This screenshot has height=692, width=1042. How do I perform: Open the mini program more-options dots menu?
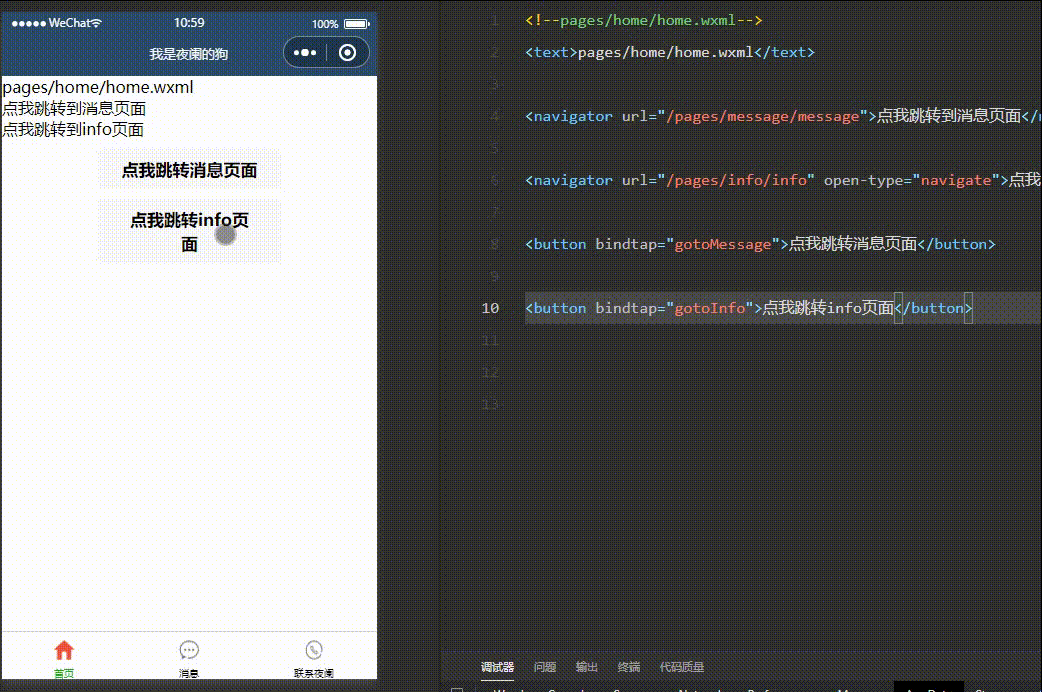pyautogui.click(x=305, y=53)
